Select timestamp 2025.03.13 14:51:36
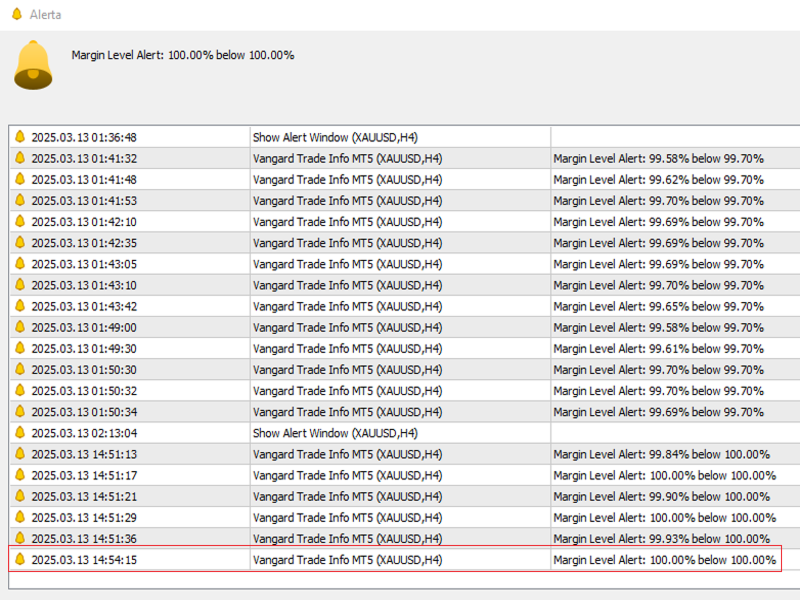Viewport: 800px width, 600px height. 84,539
